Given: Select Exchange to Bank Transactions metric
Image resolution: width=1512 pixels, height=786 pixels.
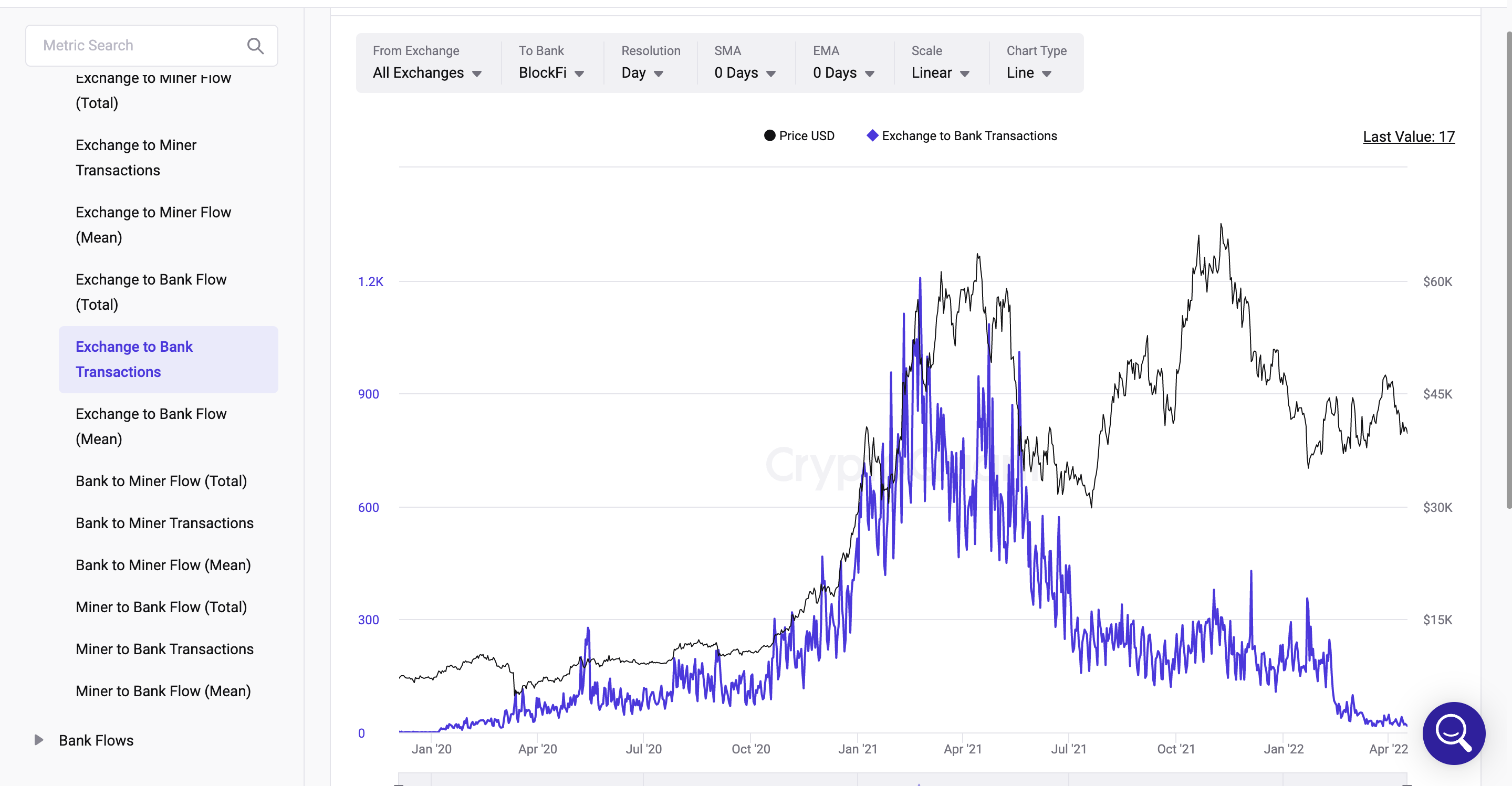Looking at the screenshot, I should (169, 359).
